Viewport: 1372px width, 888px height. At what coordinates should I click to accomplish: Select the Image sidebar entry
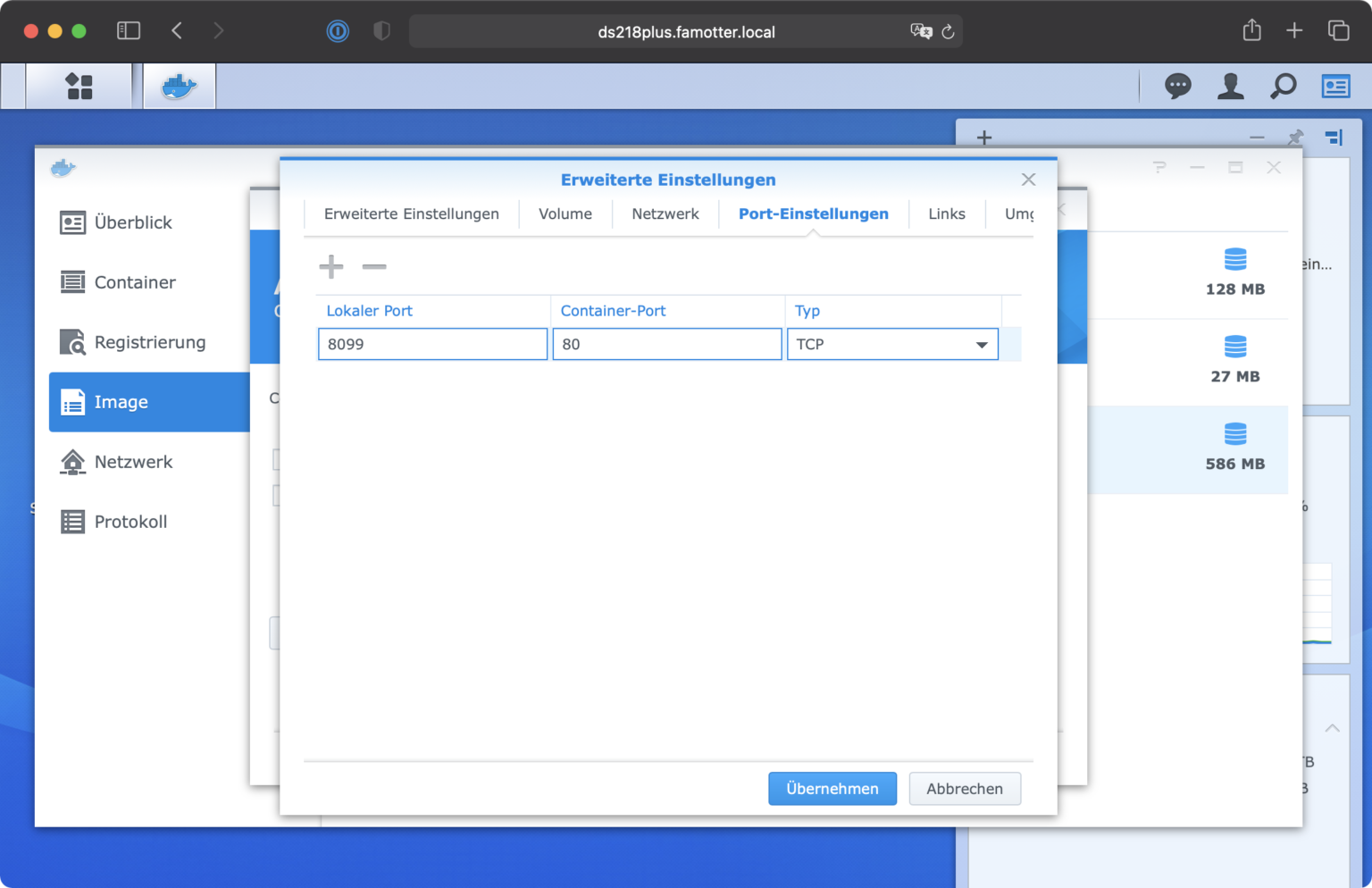120,402
